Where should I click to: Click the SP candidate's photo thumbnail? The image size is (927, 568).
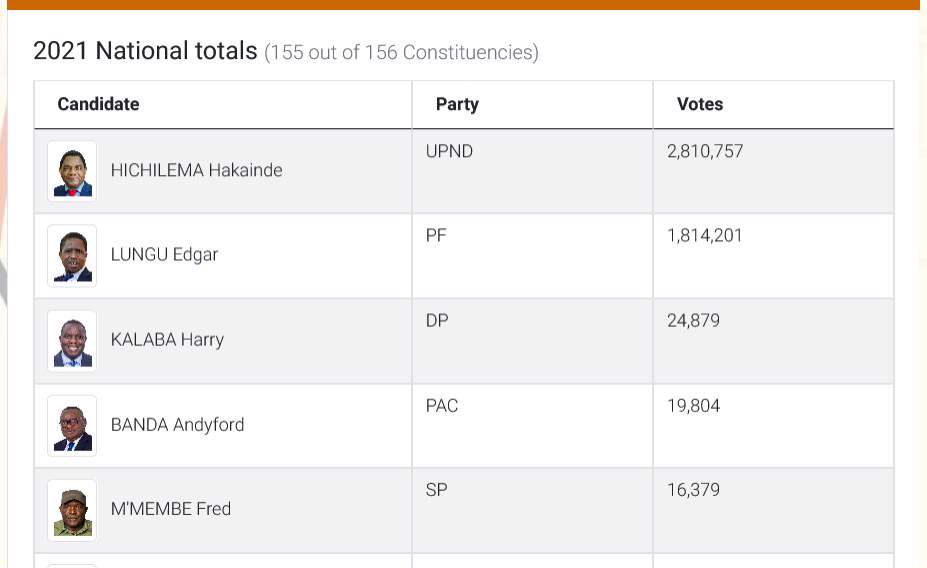coord(72,510)
